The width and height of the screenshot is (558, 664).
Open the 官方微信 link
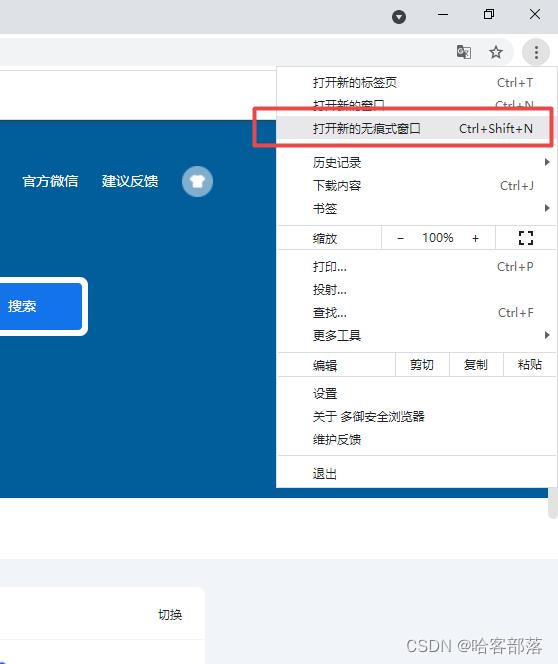point(50,181)
